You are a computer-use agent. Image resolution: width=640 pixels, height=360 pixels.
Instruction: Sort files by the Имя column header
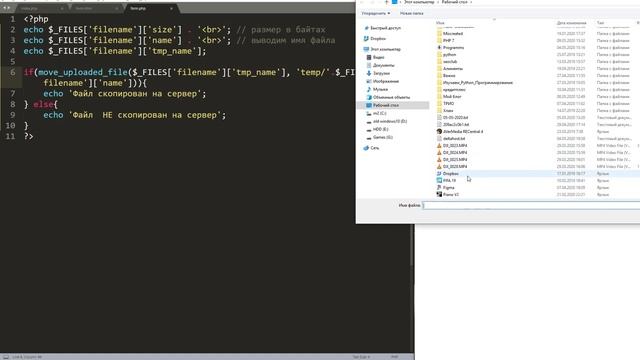(440, 23)
